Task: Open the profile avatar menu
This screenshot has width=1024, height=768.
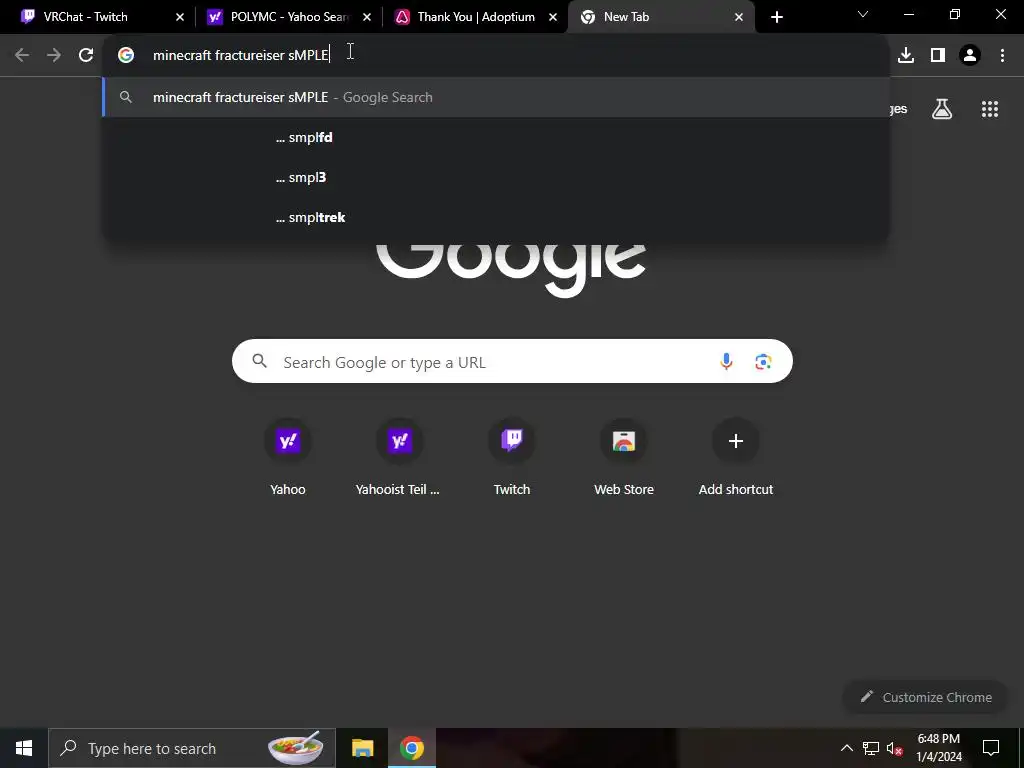Action: point(970,55)
